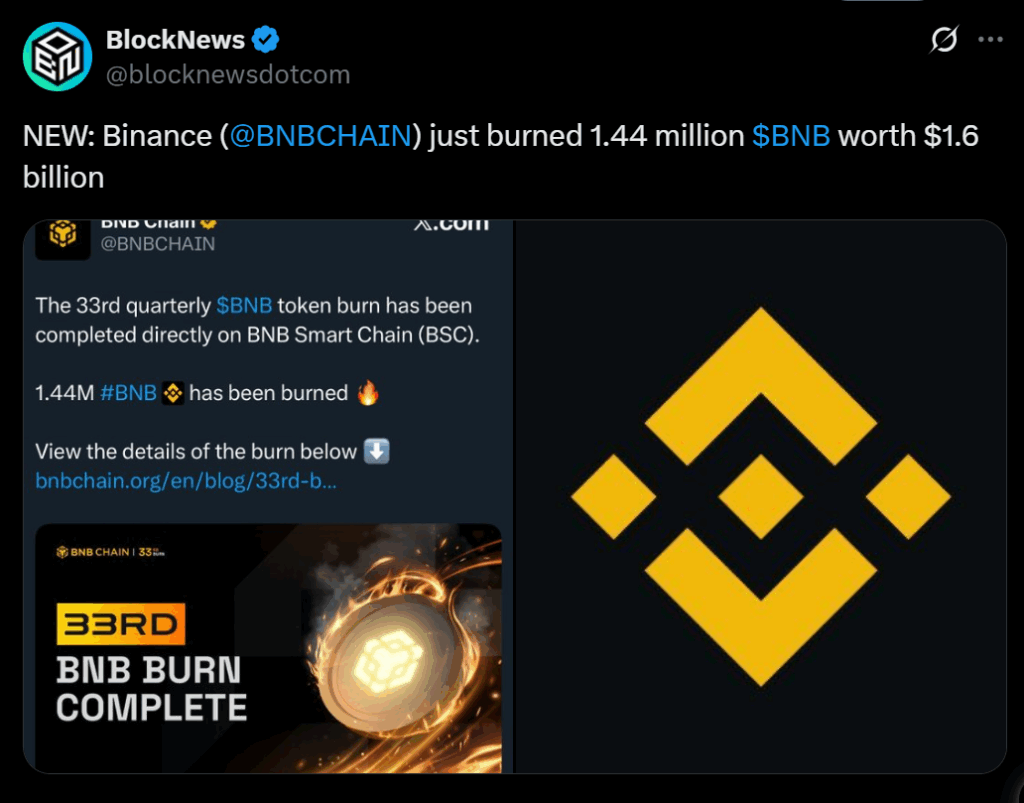Open the bnbchain.org blog link
Screen dimensions: 1024x803
[x=186, y=480]
